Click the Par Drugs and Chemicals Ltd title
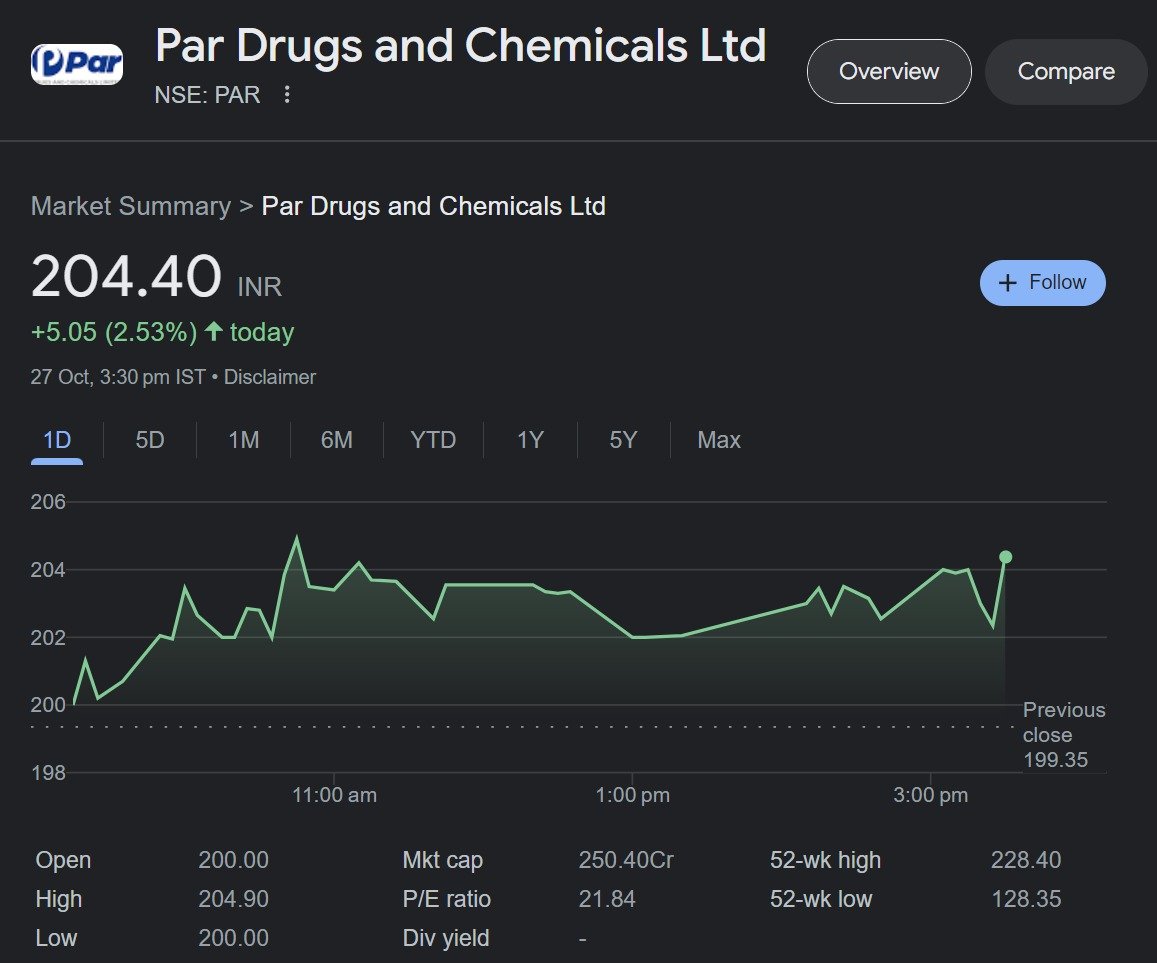The width and height of the screenshot is (1157, 963). click(x=460, y=46)
